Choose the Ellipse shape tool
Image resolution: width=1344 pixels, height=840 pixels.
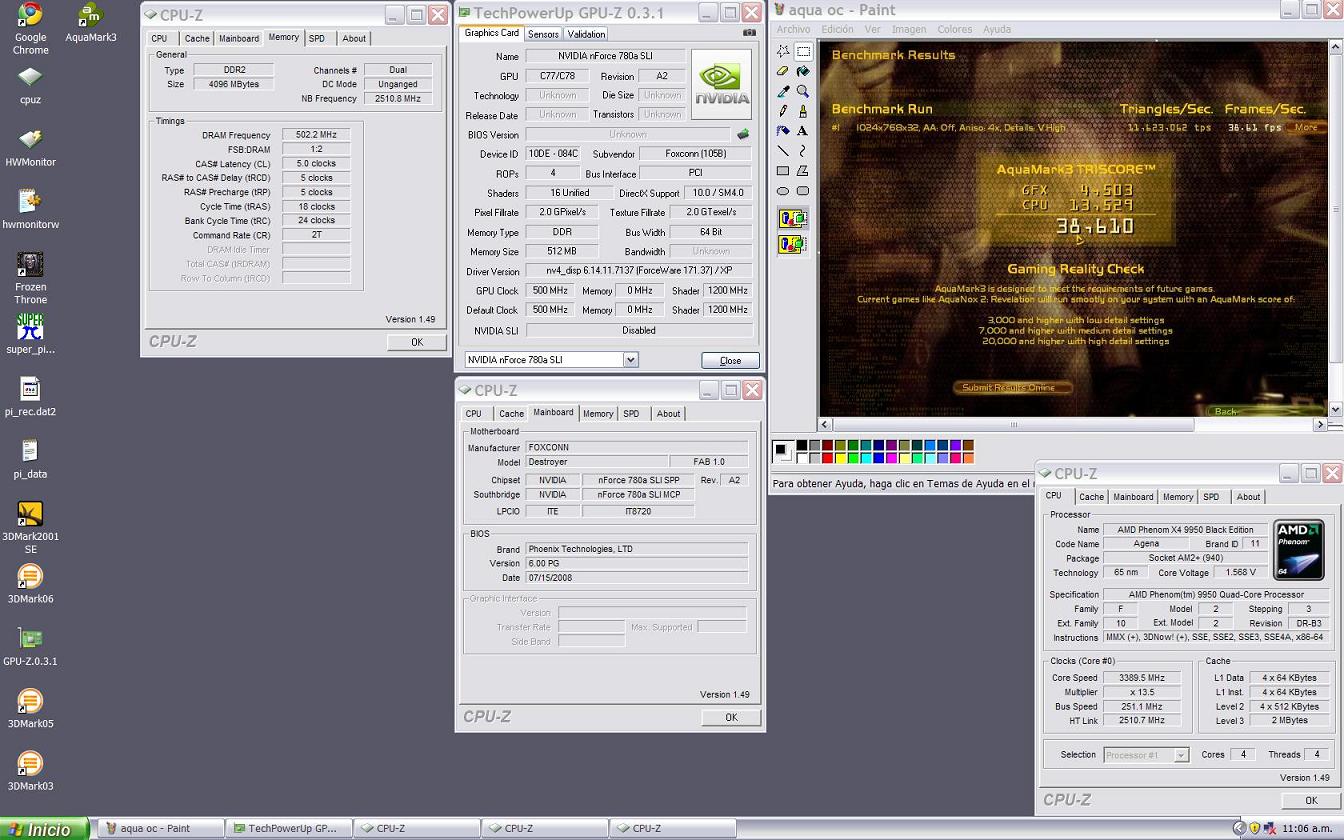coord(783,191)
